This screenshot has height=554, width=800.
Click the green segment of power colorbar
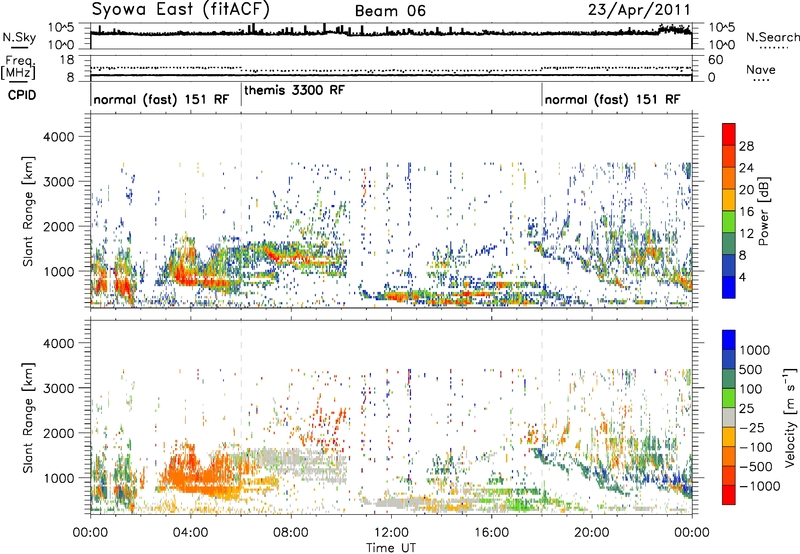729,222
